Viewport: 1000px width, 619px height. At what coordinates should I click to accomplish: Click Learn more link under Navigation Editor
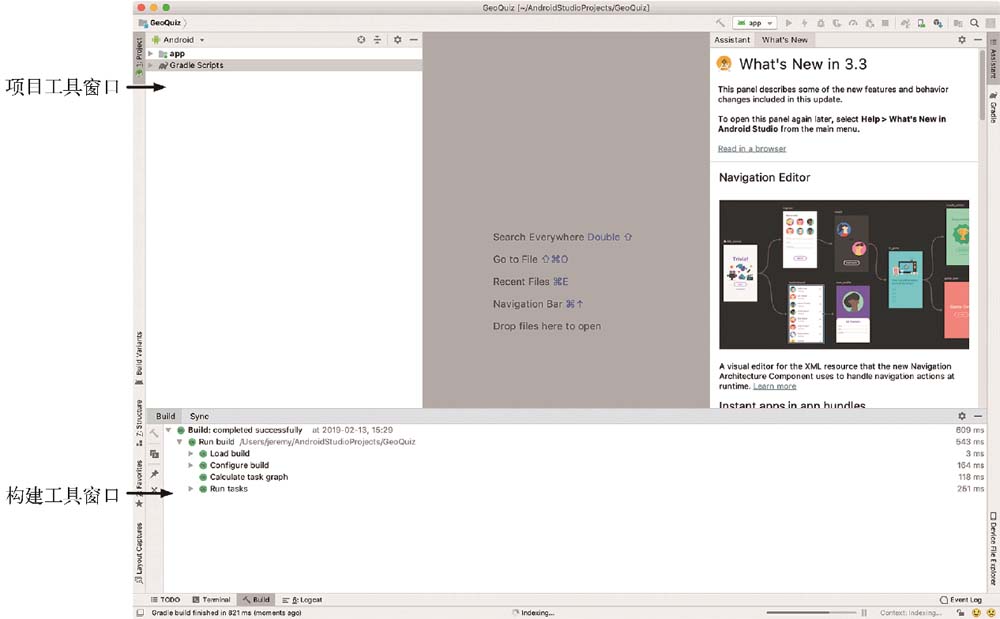coord(774,386)
